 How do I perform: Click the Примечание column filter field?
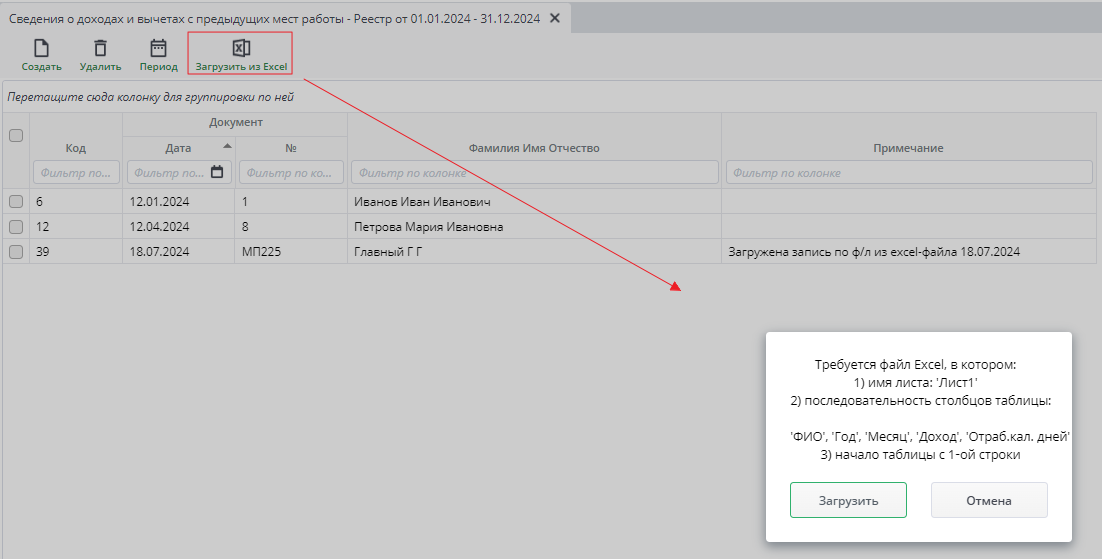tap(909, 172)
